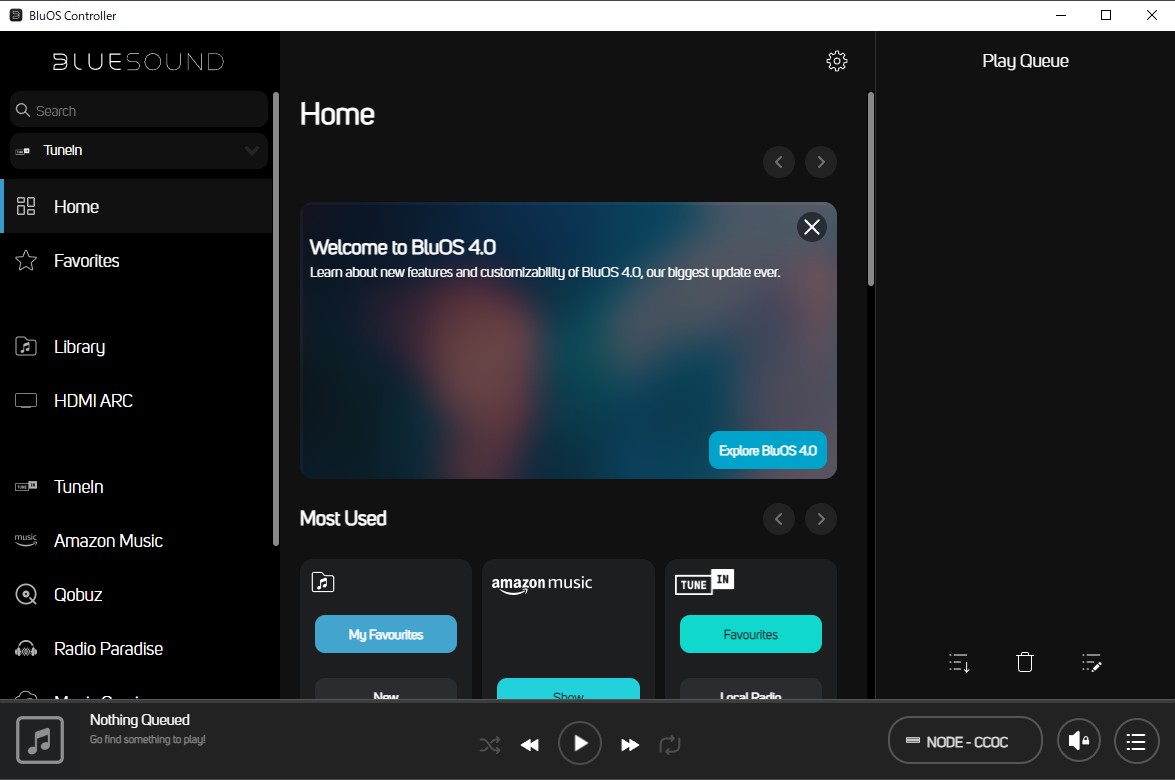Click the TuneIn Favourites button

pos(750,634)
